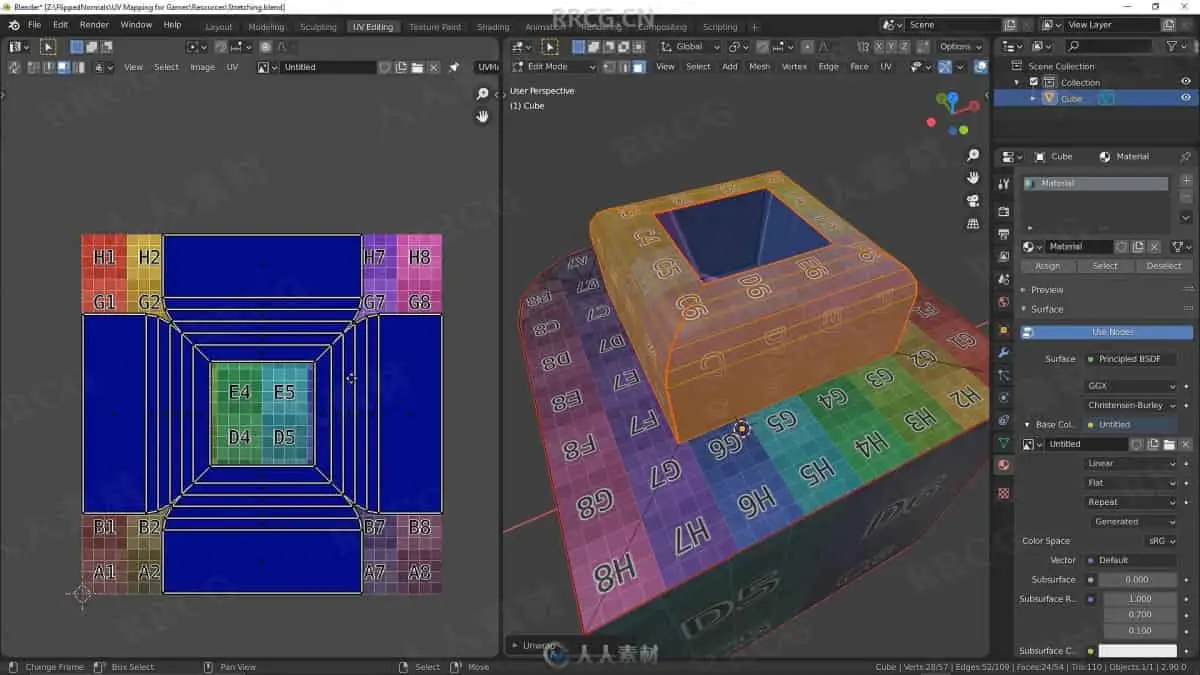Screen dimensions: 1200x675
Task: Open the Object properties tab
Action: [1004, 330]
